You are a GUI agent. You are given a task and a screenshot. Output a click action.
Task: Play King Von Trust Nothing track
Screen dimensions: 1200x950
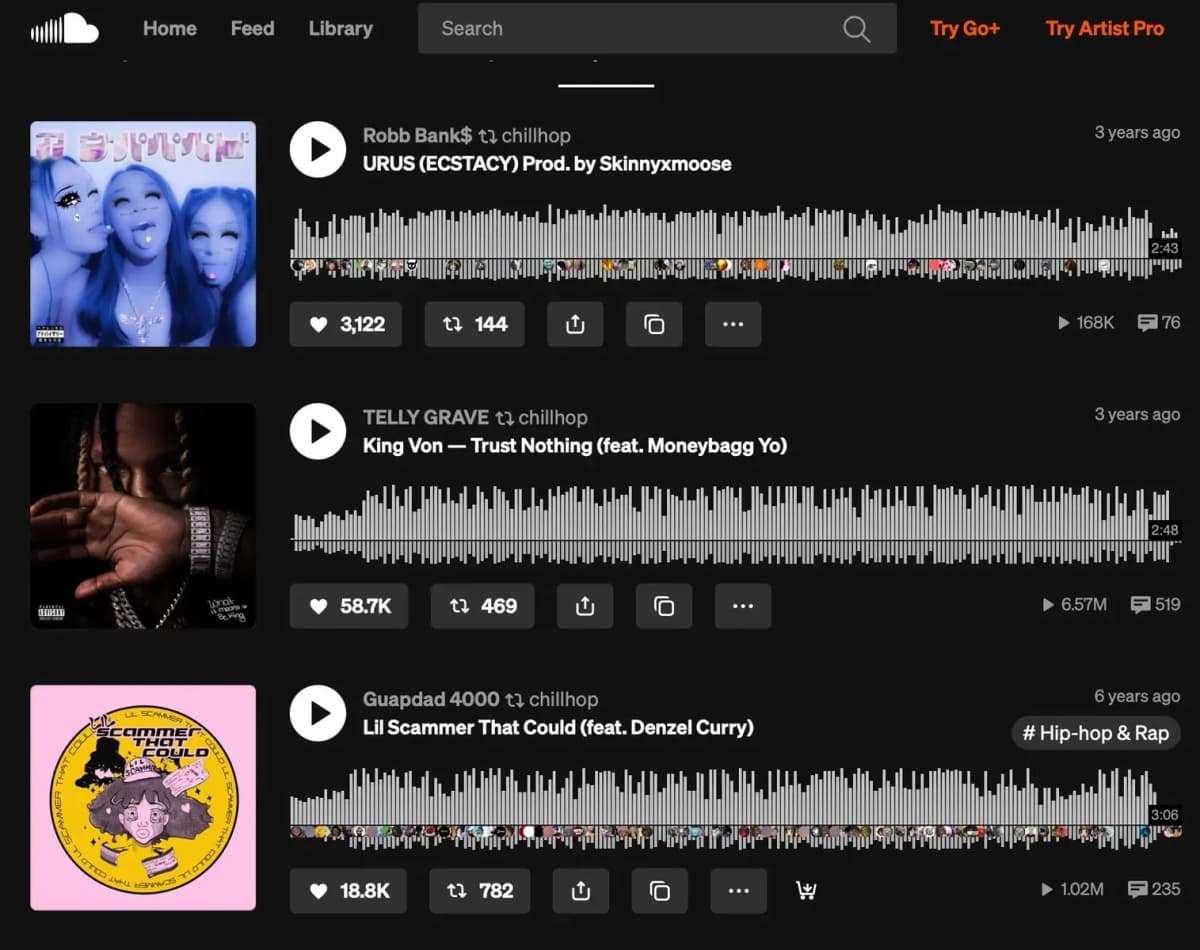pyautogui.click(x=318, y=432)
